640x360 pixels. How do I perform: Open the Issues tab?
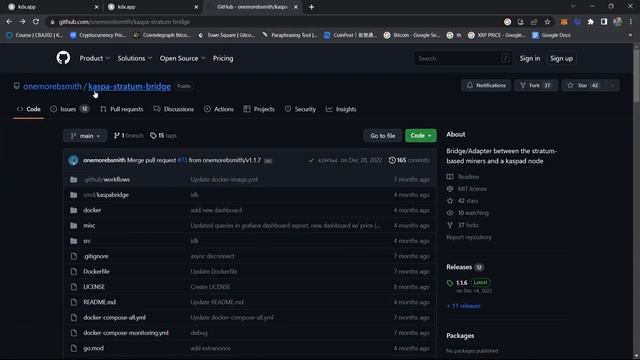pos(69,109)
